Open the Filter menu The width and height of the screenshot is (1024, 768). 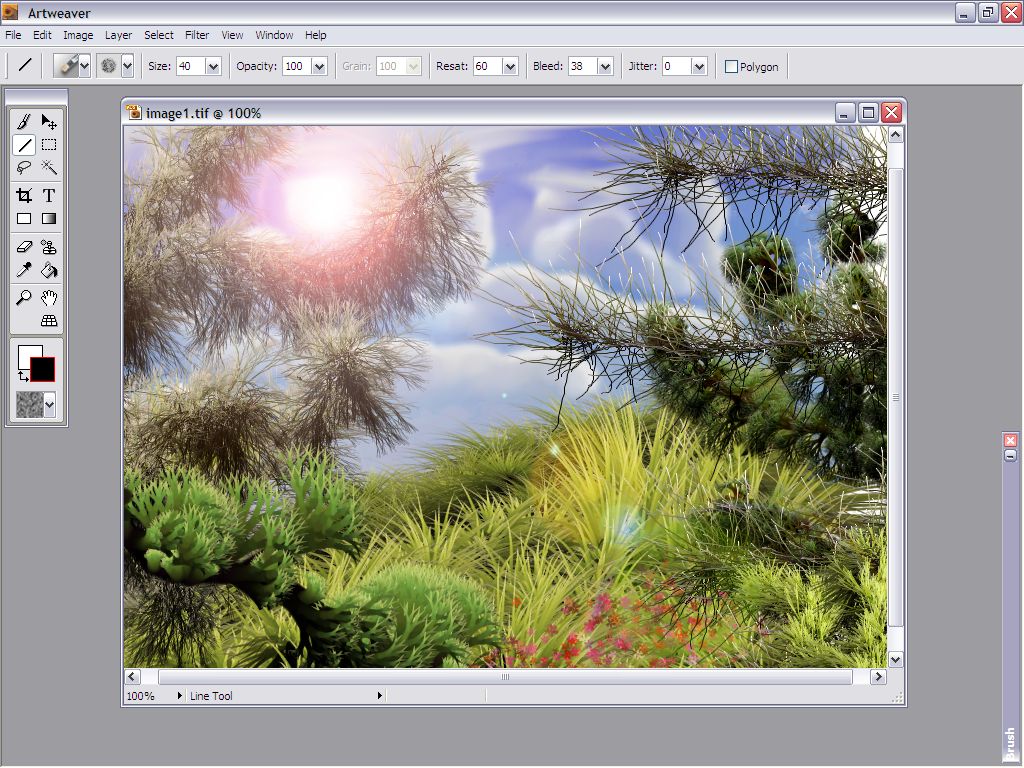pyautogui.click(x=197, y=35)
